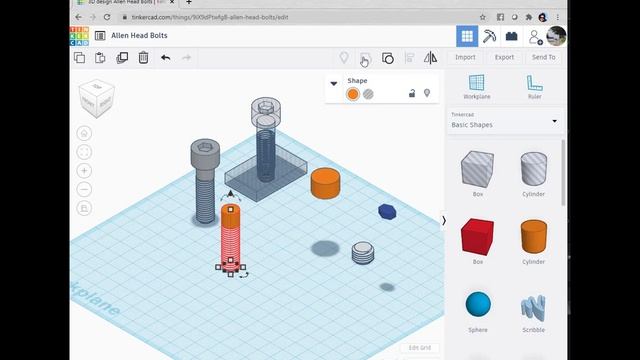The height and width of the screenshot is (360, 640).
Task: Invite a collaborator with add-person icon
Action: pos(535,37)
